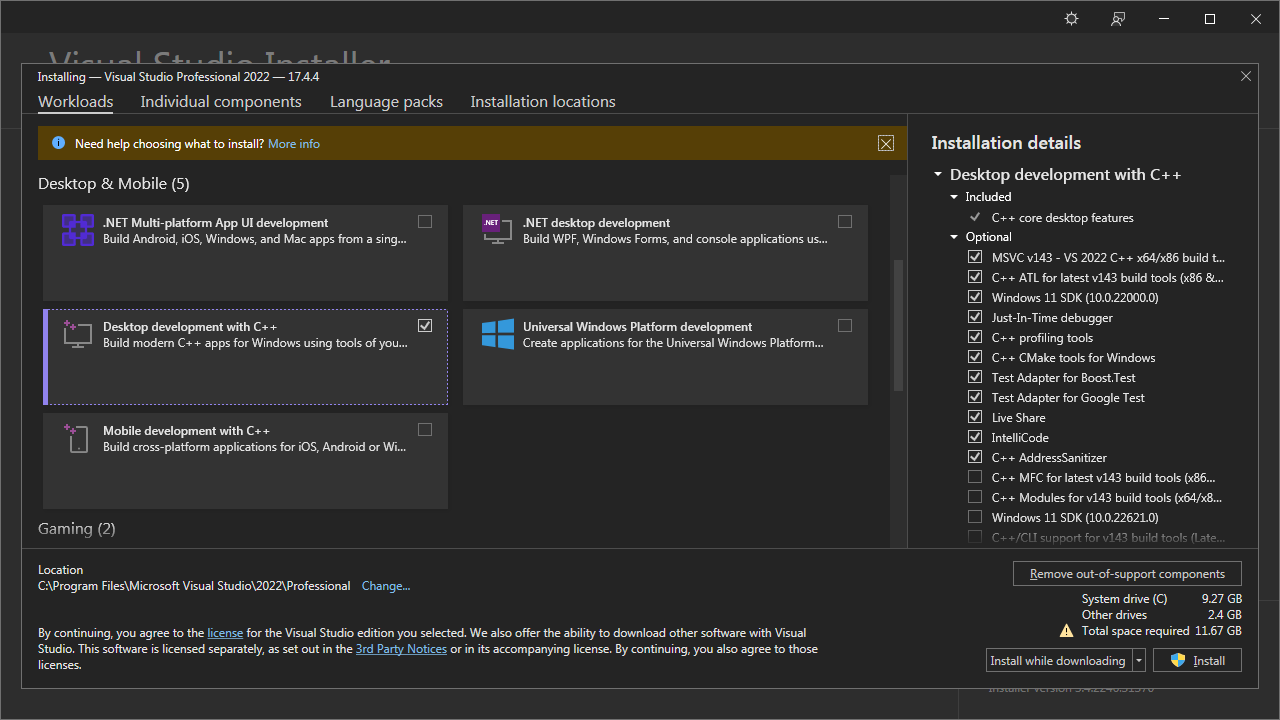Uncheck C++ profiling tools option
1280x720 pixels.
click(975, 337)
